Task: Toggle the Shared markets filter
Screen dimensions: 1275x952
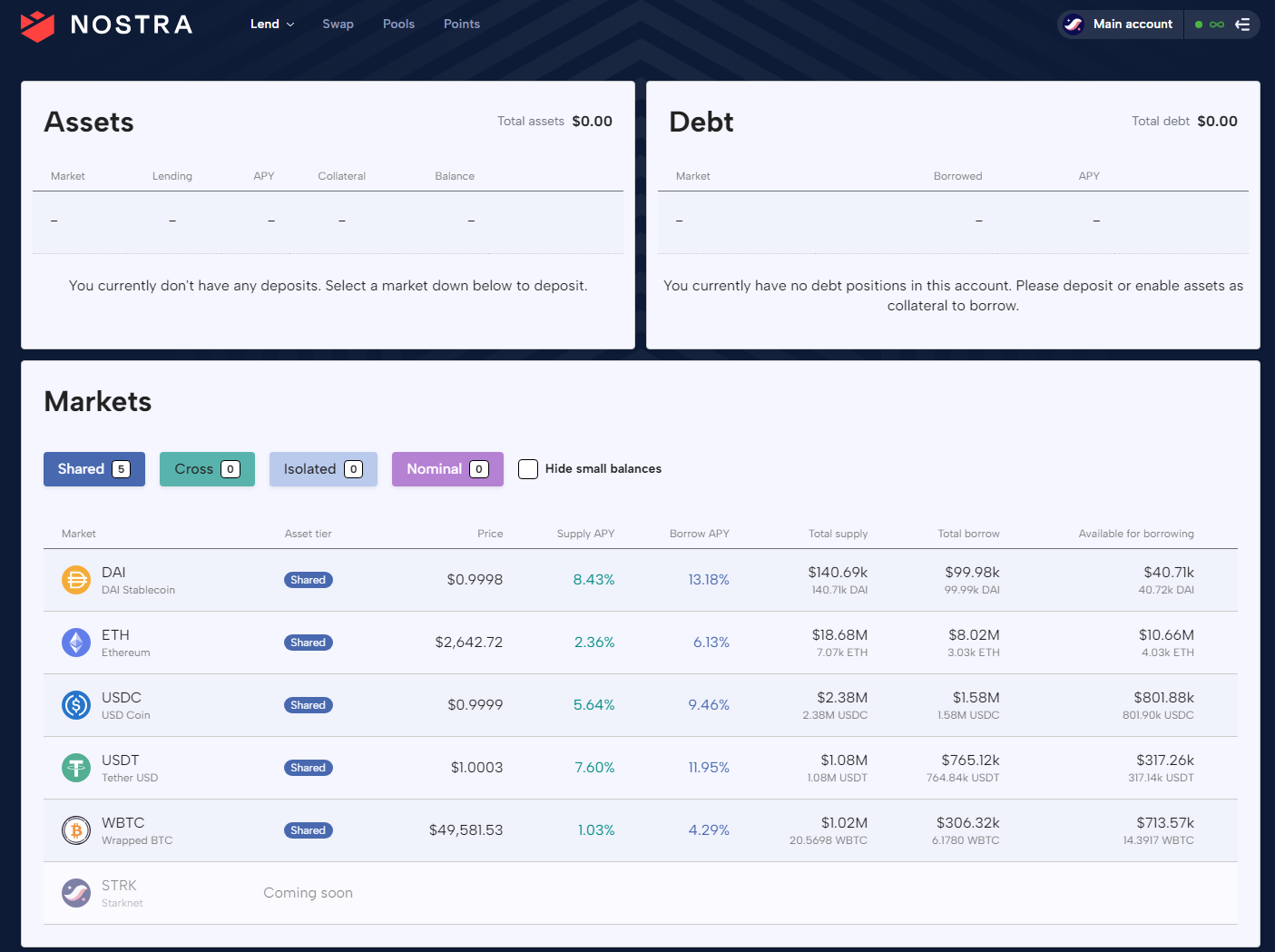Action: click(94, 469)
